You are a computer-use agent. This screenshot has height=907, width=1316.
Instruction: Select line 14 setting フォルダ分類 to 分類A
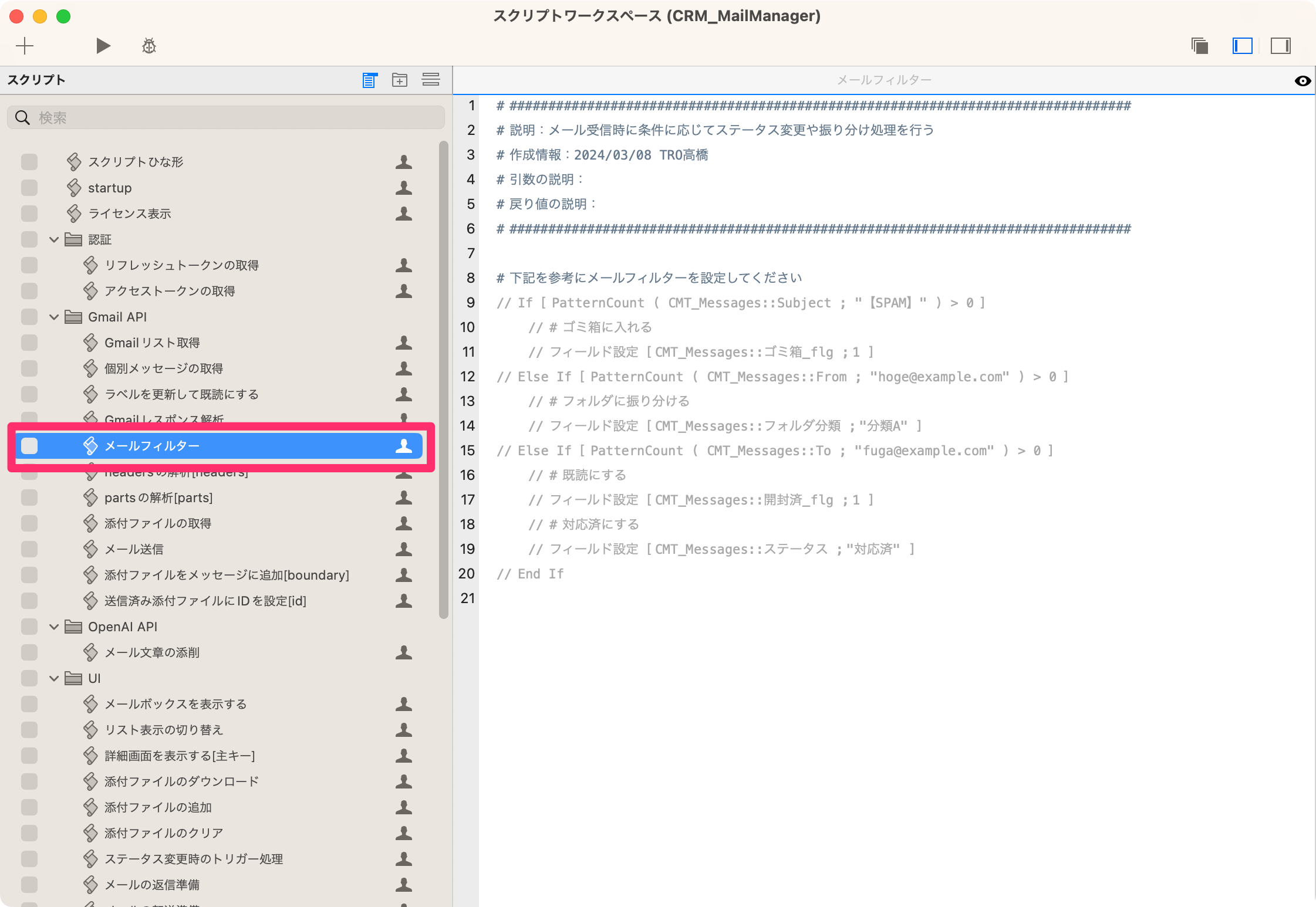[x=725, y=426]
